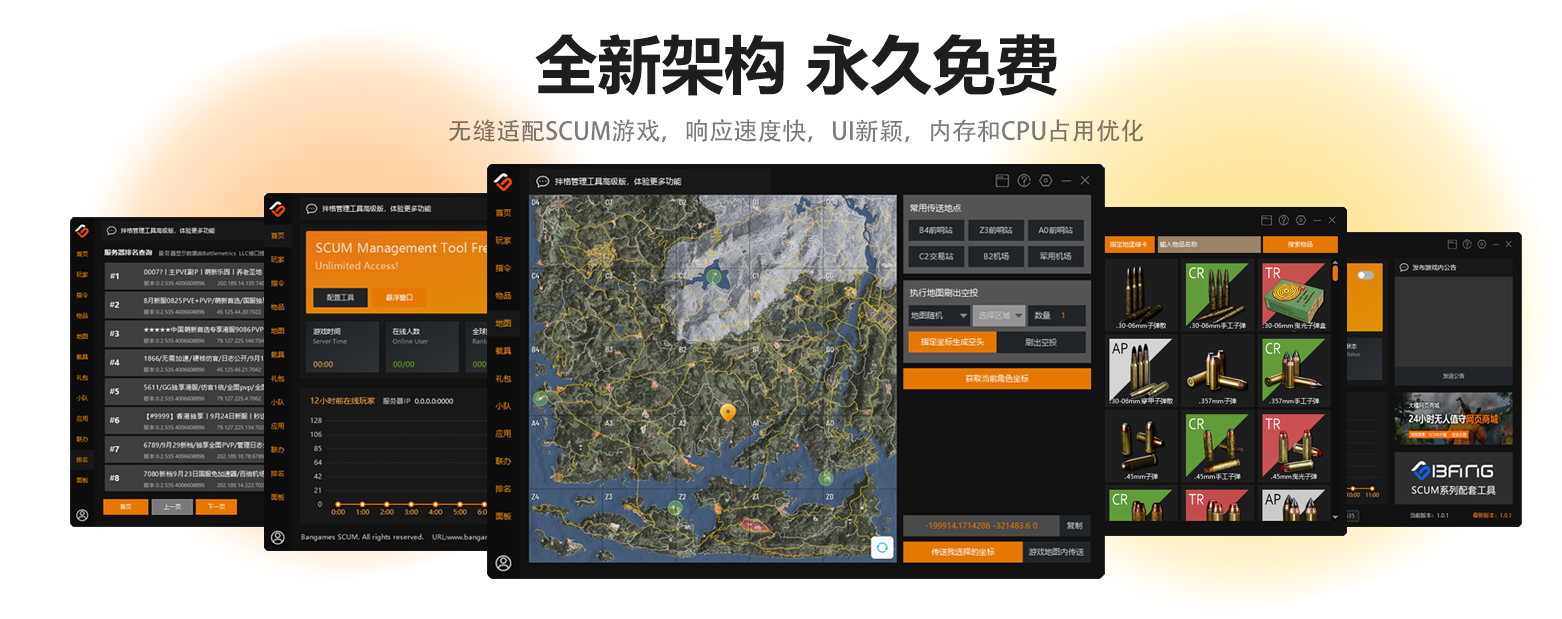Switch to the 物品 sidebar tab
Image resolution: width=1562 pixels, height=619 pixels.
click(502, 296)
